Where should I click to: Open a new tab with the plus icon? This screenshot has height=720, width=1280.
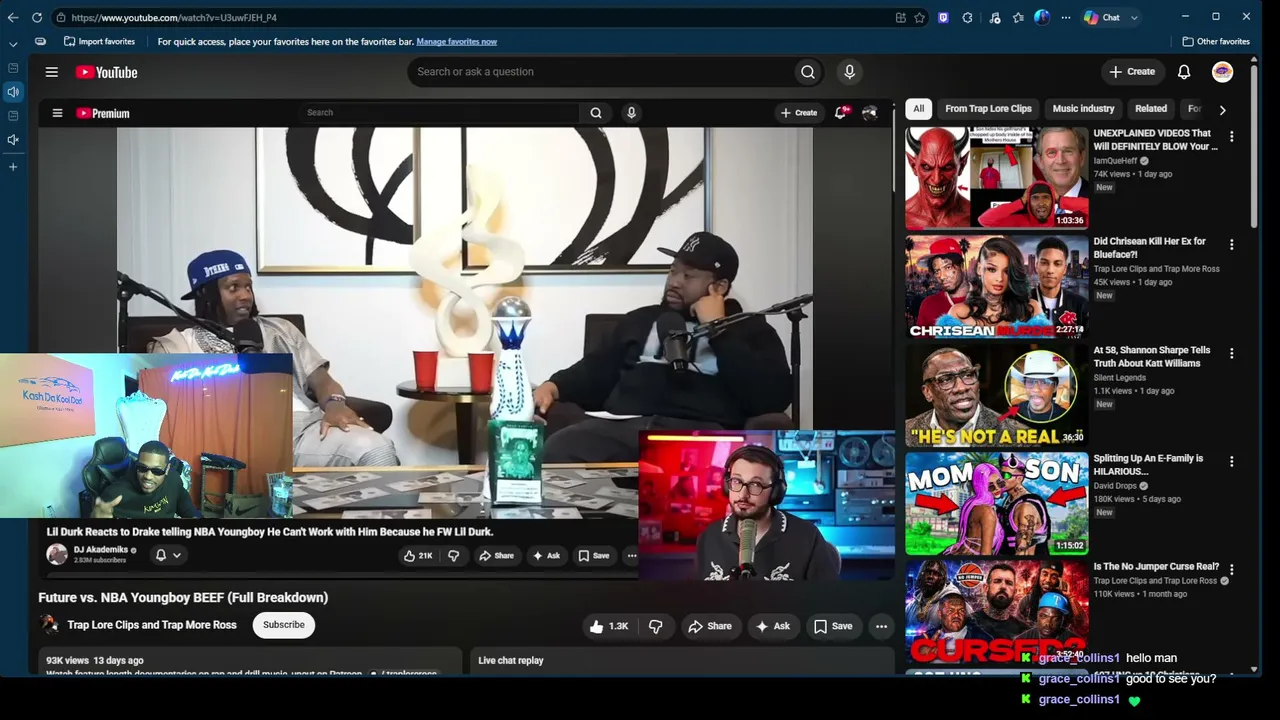13,167
